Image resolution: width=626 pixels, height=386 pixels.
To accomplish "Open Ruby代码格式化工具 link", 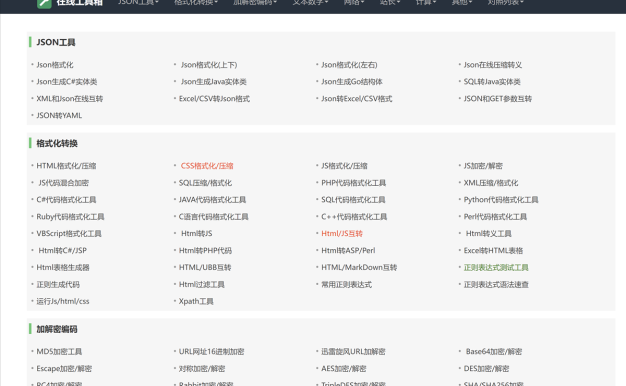I will point(70,217).
